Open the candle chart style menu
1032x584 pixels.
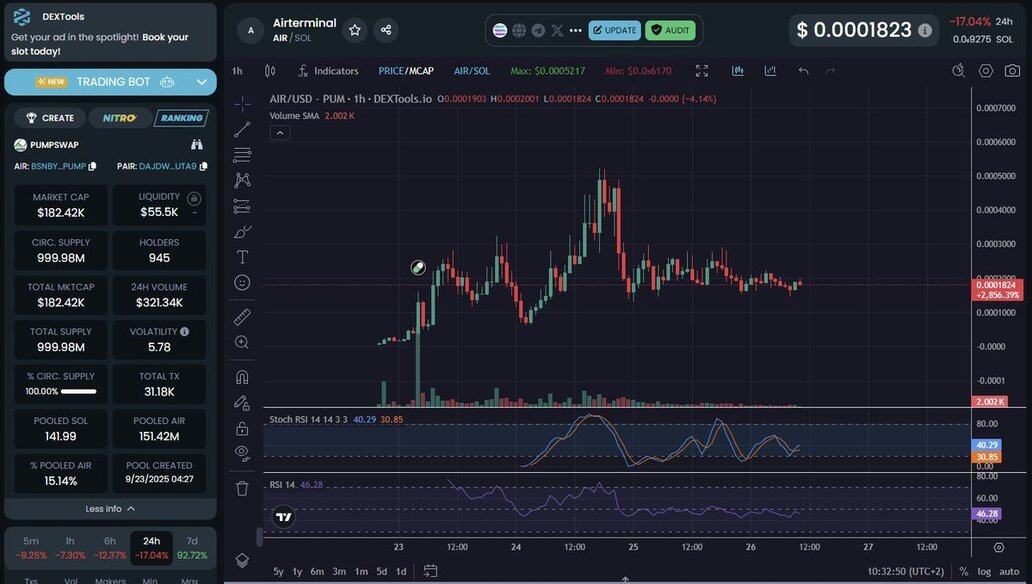click(270, 70)
